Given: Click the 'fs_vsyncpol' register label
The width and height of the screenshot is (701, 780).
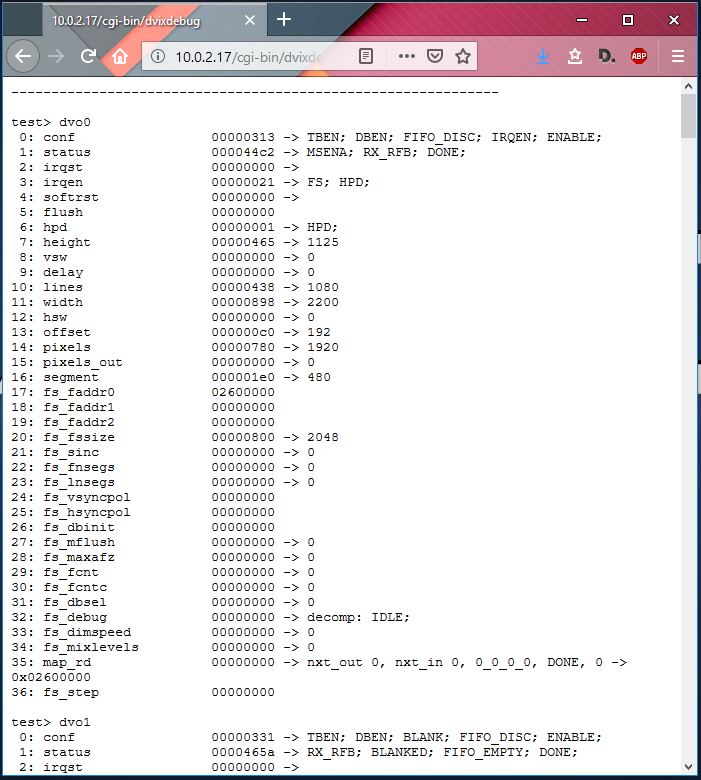Looking at the screenshot, I should 87,497.
